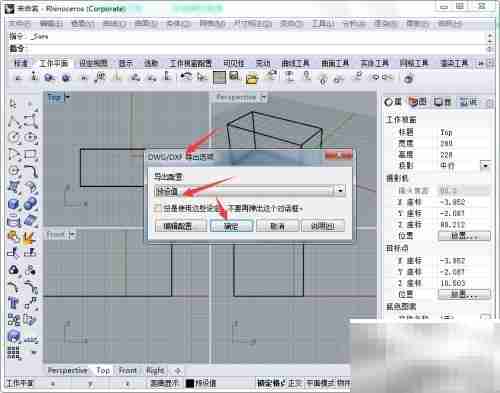Toggle 锁定格点 grid snap in status bar
The width and height of the screenshot is (500, 393).
pyautogui.click(x=271, y=383)
